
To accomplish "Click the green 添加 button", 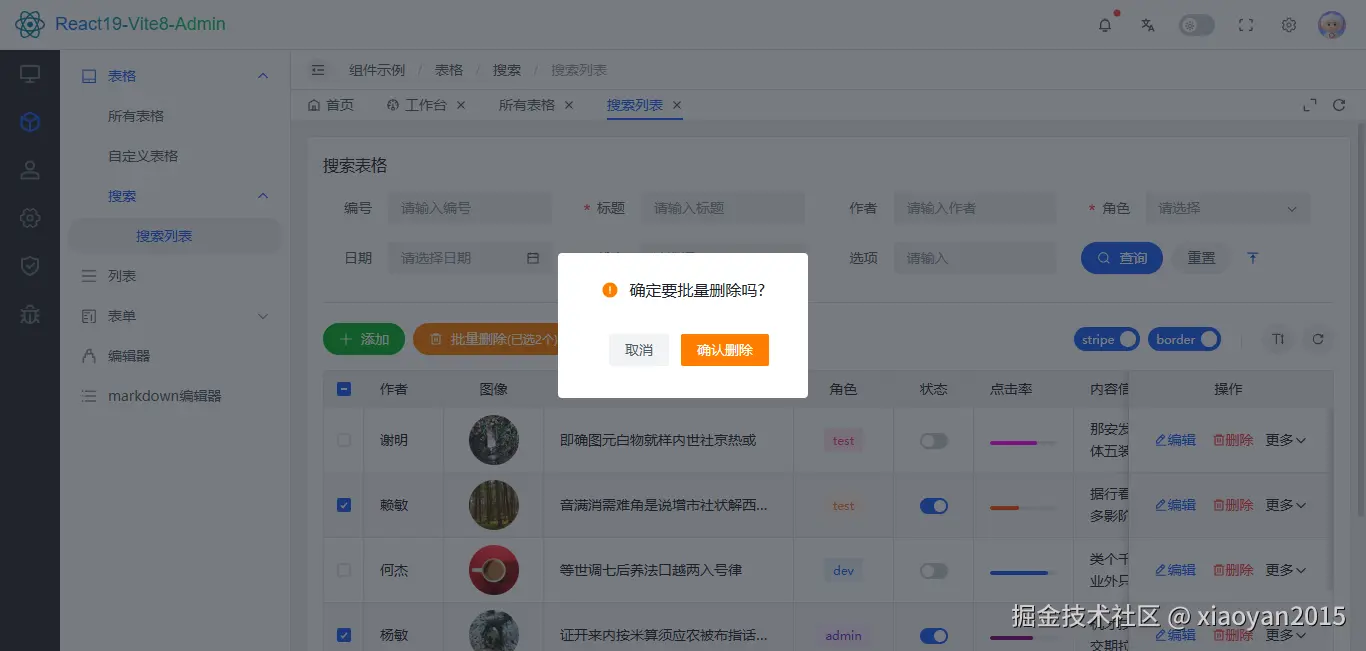I will 364,339.
